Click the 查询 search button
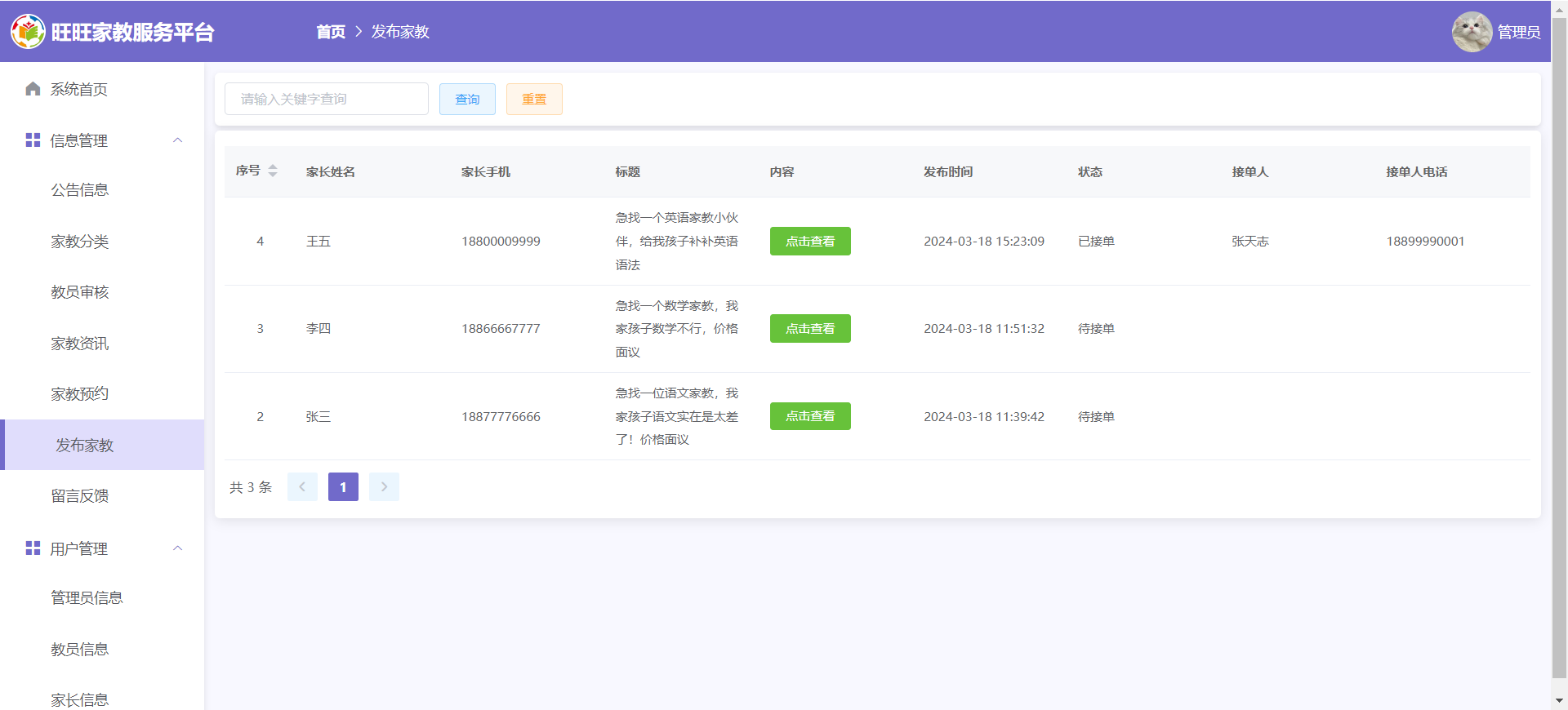This screenshot has height=710, width=1568. tap(467, 99)
